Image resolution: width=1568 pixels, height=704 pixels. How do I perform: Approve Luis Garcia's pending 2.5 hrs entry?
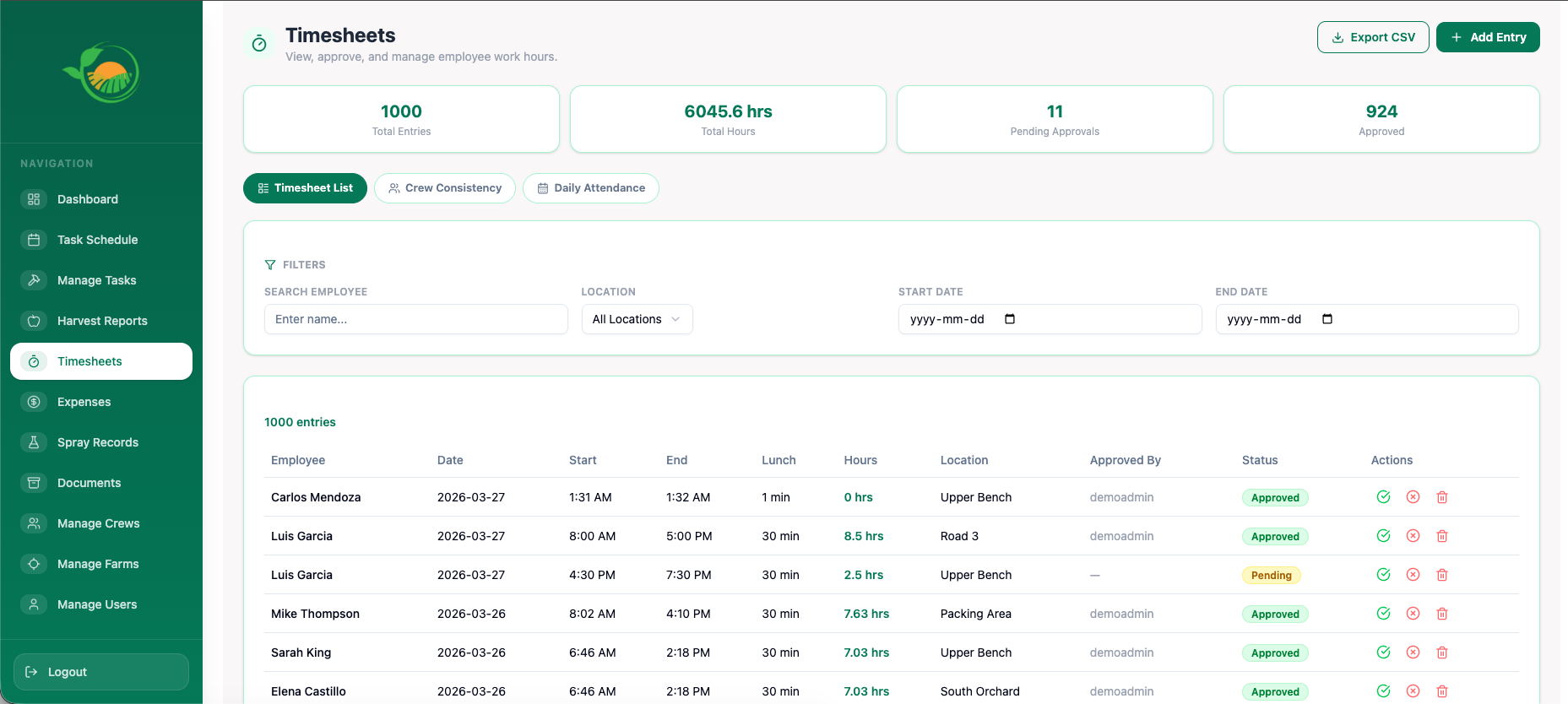pyautogui.click(x=1383, y=575)
